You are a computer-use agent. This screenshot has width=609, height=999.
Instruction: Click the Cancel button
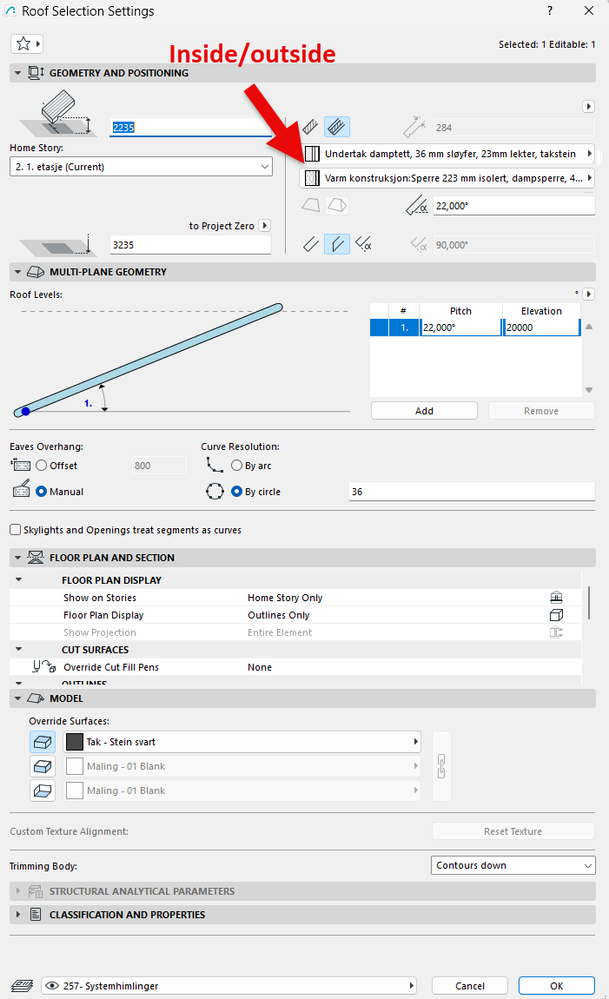tap(470, 986)
